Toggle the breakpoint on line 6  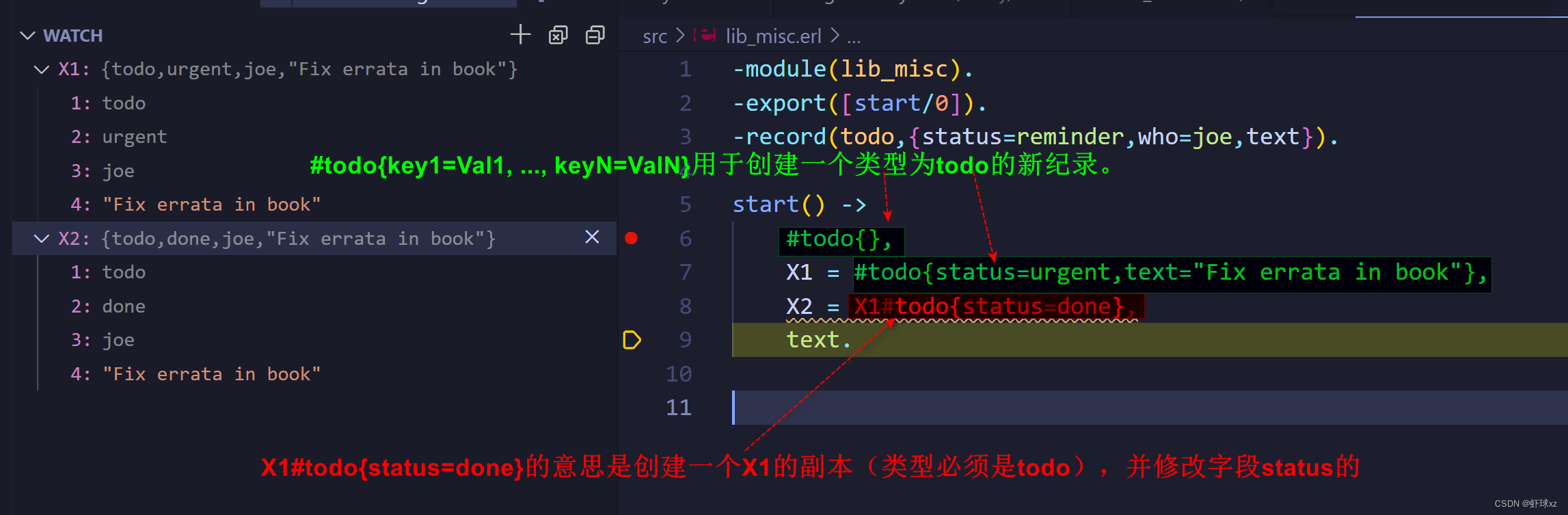pyautogui.click(x=632, y=238)
